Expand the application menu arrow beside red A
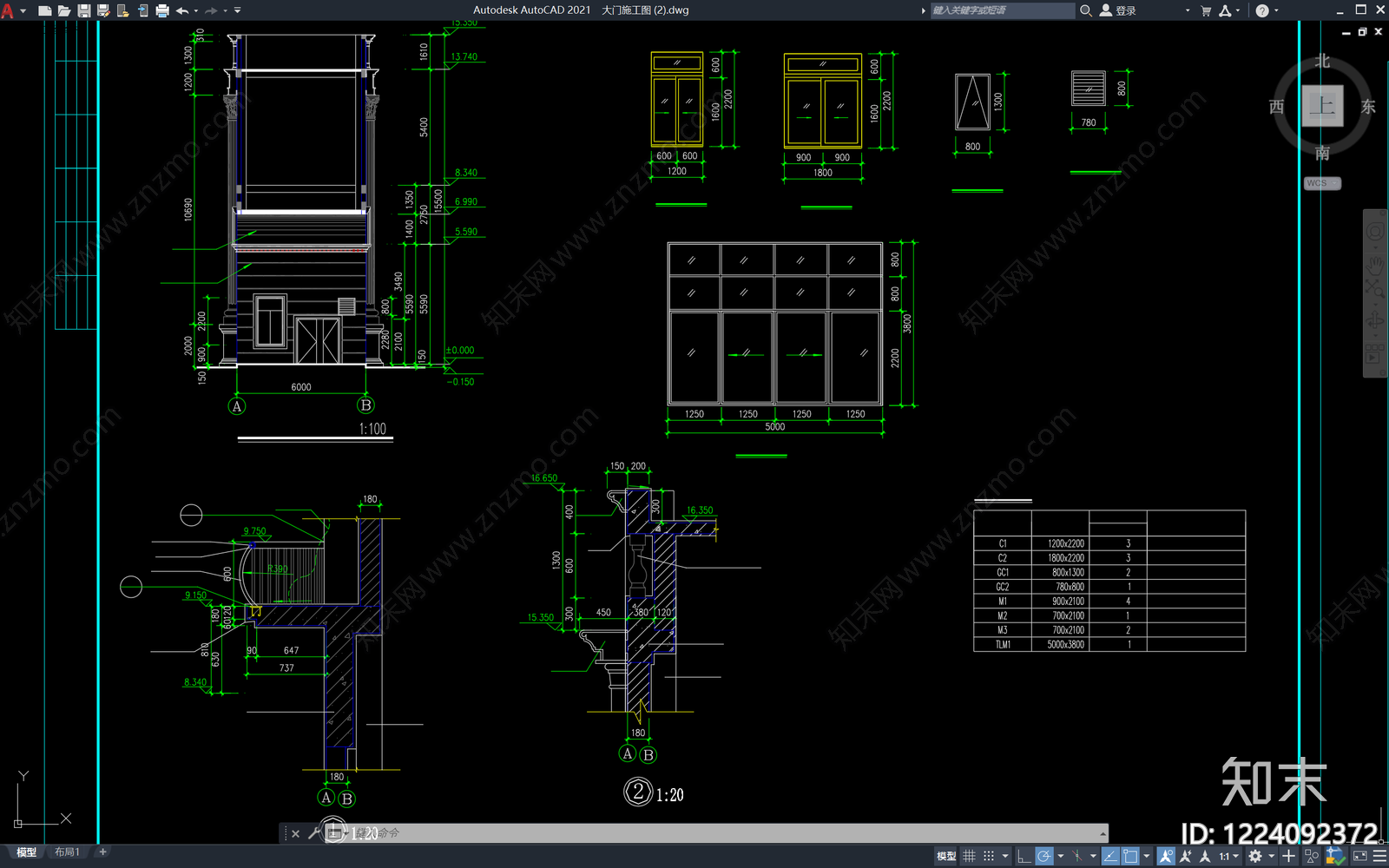Viewport: 1389px width, 868px height. [x=23, y=10]
